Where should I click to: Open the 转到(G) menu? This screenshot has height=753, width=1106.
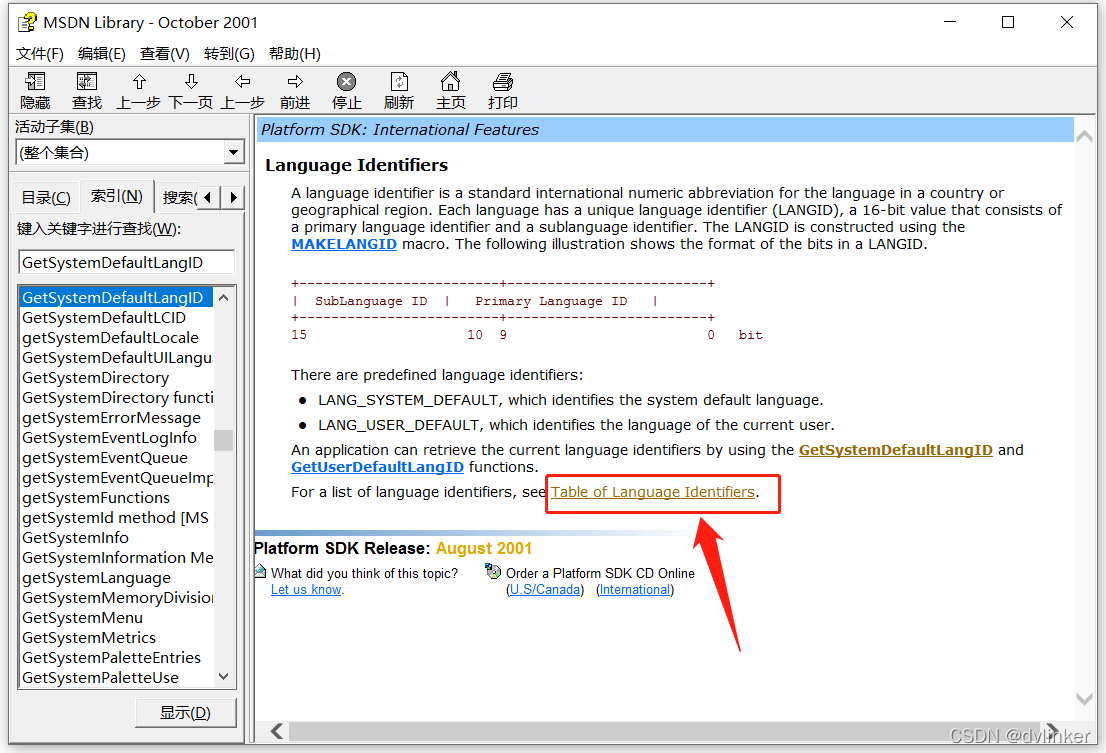[229, 54]
